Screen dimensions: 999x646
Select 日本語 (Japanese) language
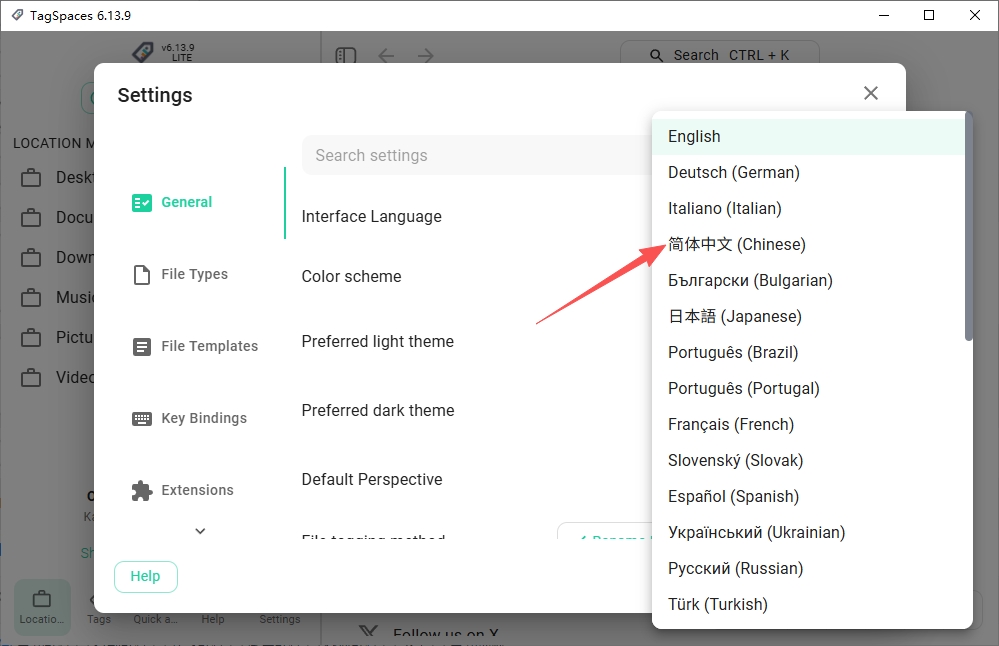tap(808, 317)
